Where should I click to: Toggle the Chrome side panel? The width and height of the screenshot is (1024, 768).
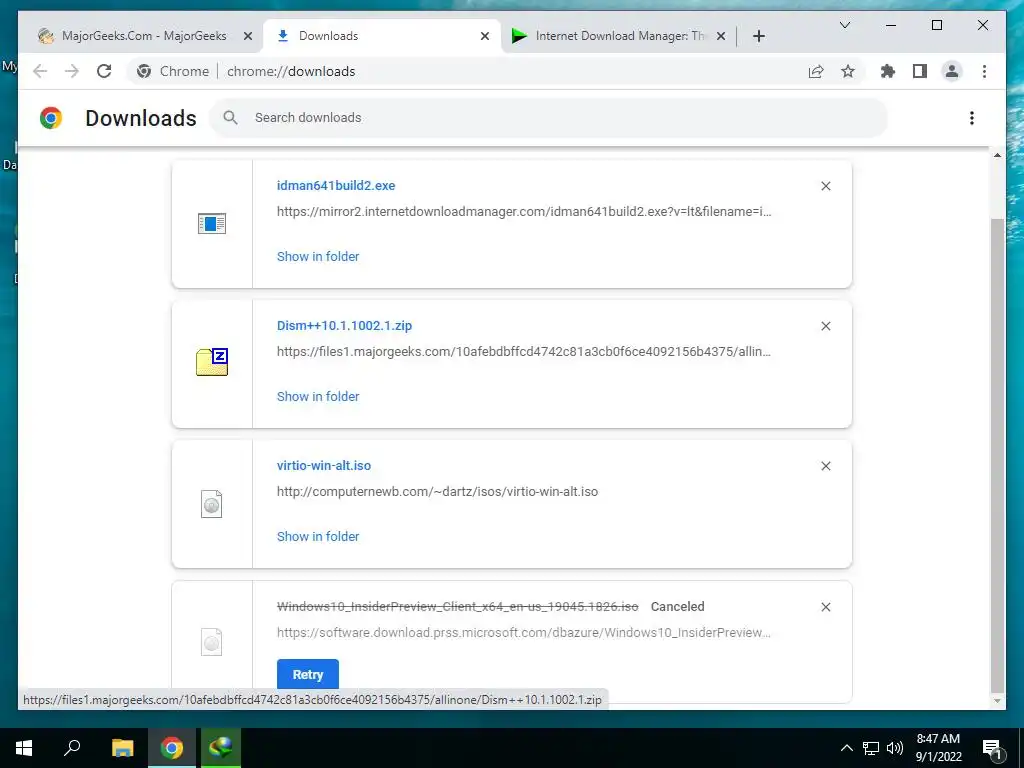pyautogui.click(x=920, y=71)
